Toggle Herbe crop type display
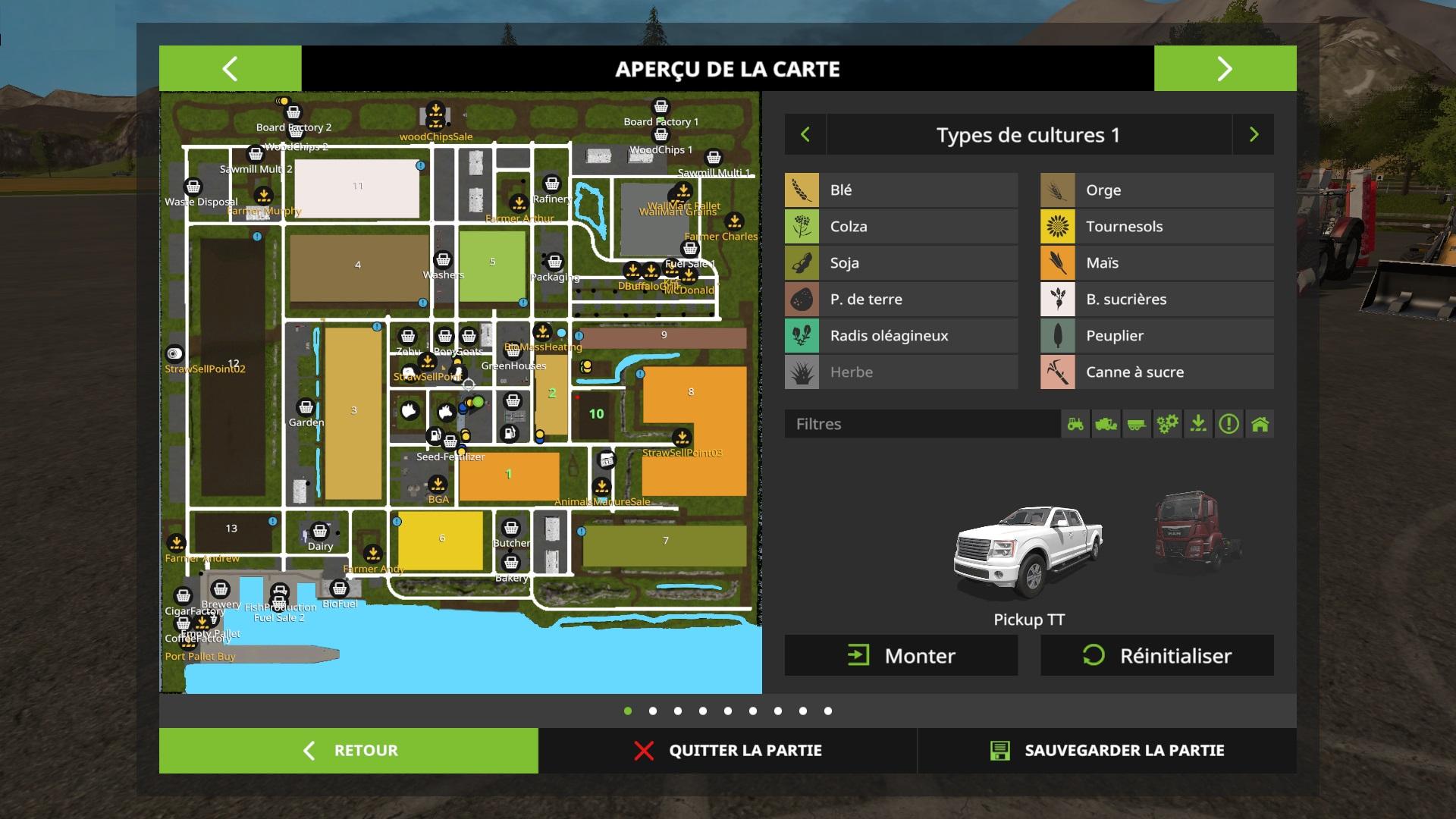 [901, 372]
